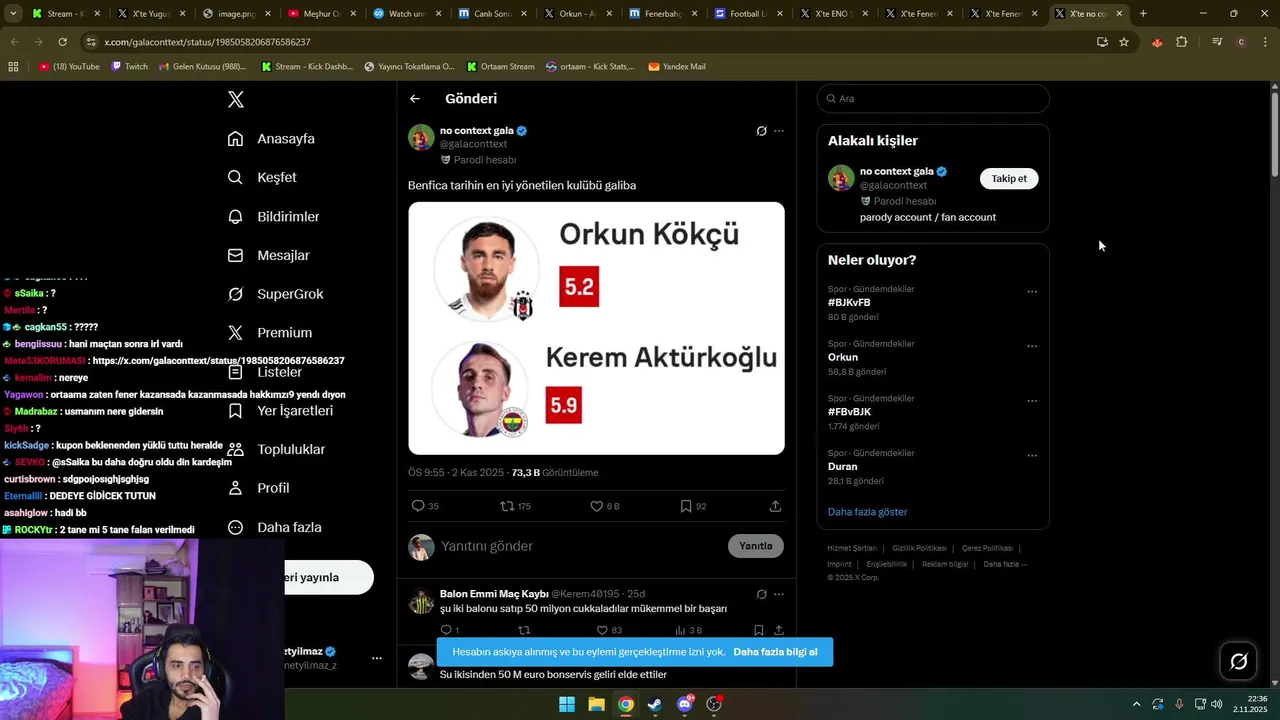Click the taskbar volume icon
This screenshot has height=720, width=1280.
(x=1217, y=704)
